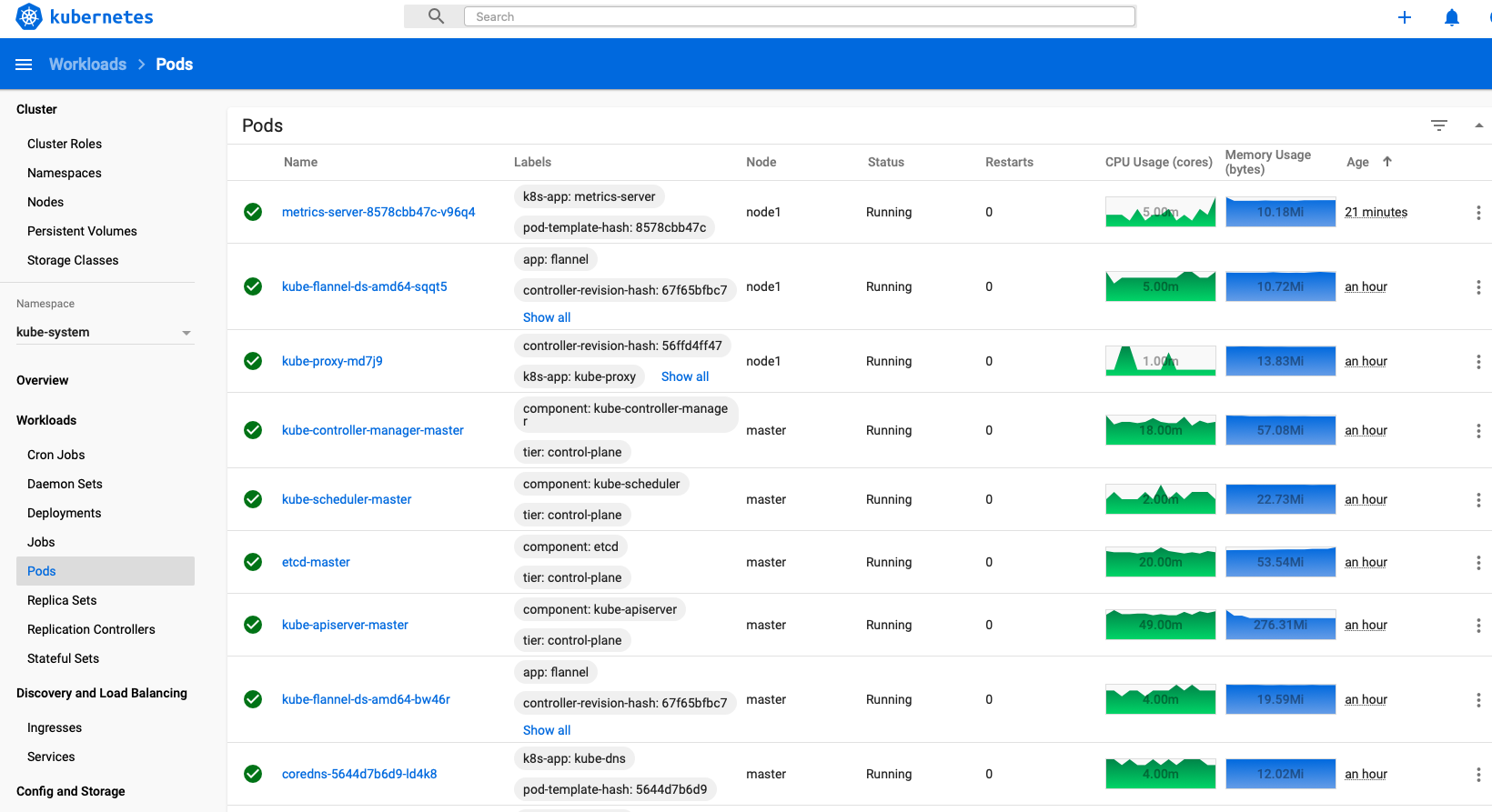Expand labels with Show all for kube-flannel-ds-amd64-sqqt5
The height and width of the screenshot is (812, 1492).
(547, 317)
